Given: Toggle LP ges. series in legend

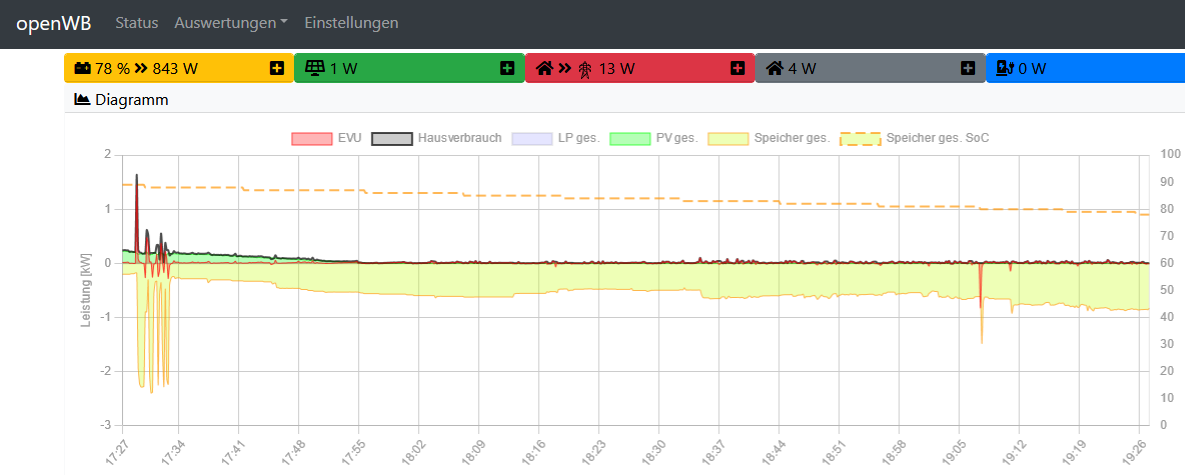Looking at the screenshot, I should pyautogui.click(x=555, y=138).
